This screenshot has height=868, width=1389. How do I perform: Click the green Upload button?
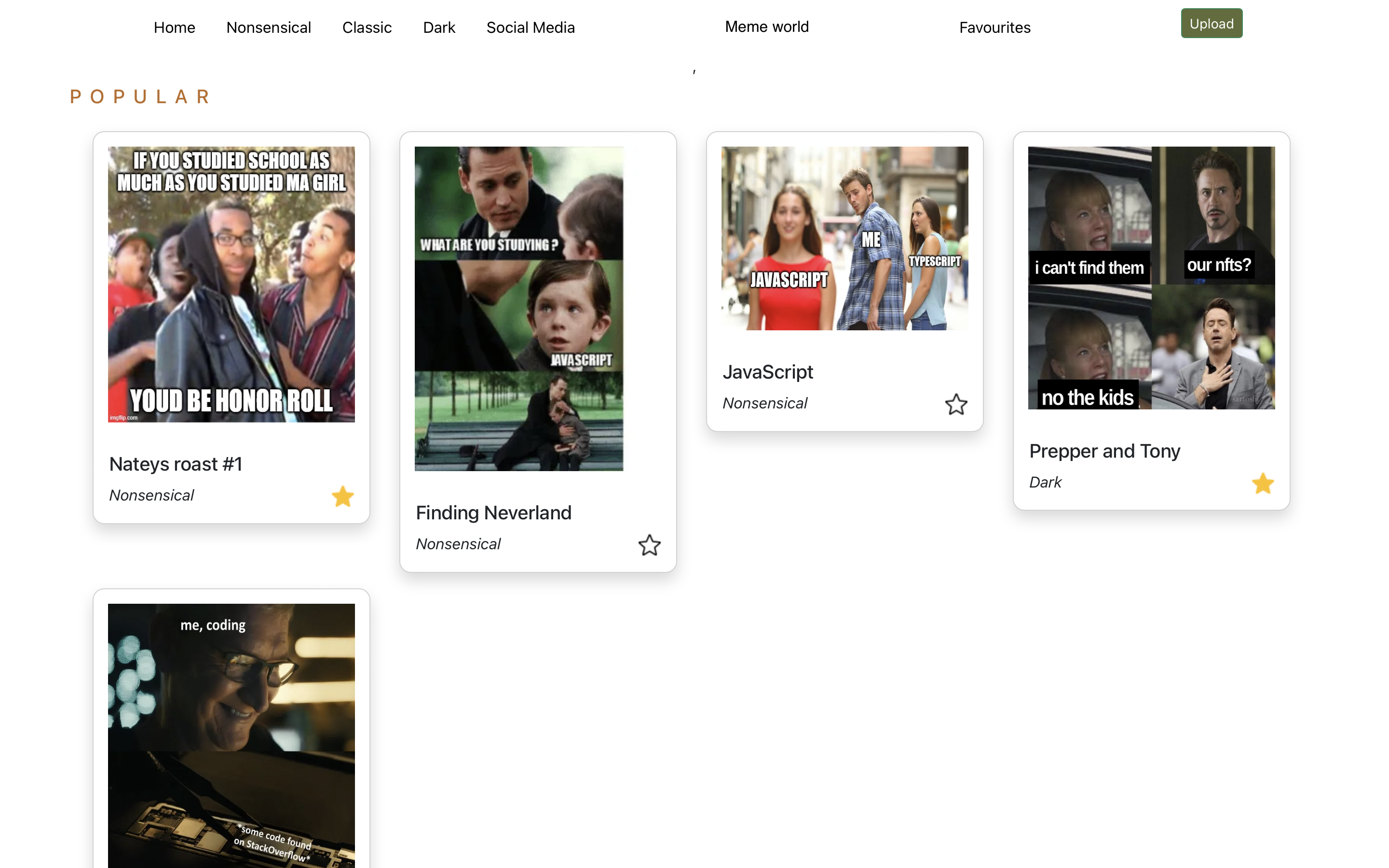(x=1211, y=24)
